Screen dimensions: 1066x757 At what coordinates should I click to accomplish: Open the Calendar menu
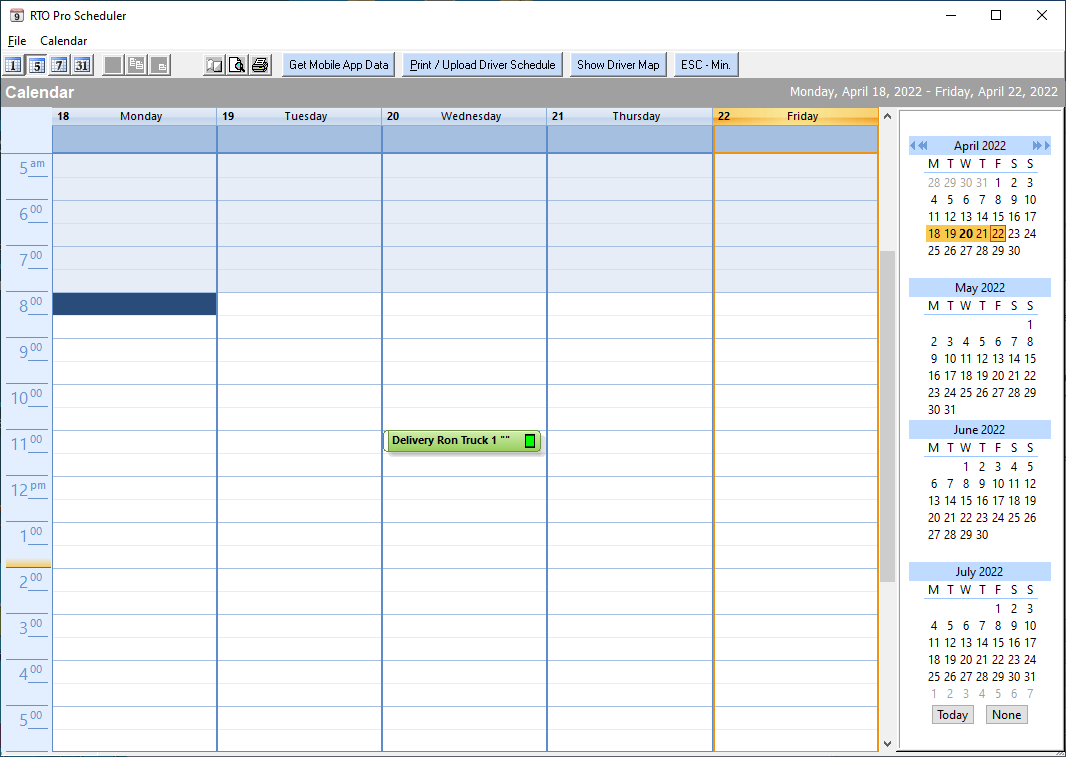pyautogui.click(x=63, y=41)
